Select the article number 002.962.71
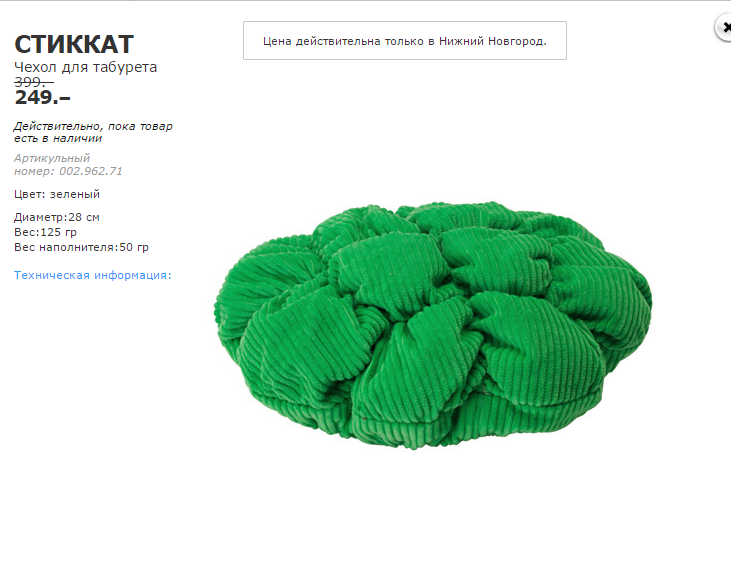 (x=91, y=171)
